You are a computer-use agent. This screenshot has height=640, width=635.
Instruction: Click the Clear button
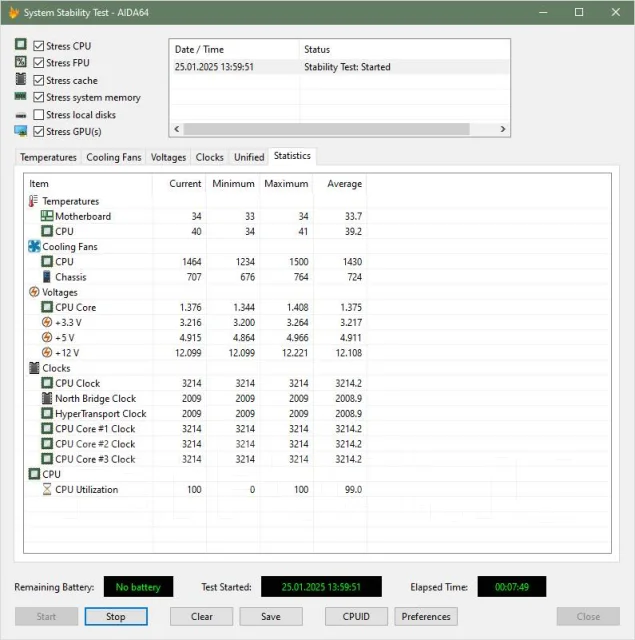coord(202,616)
